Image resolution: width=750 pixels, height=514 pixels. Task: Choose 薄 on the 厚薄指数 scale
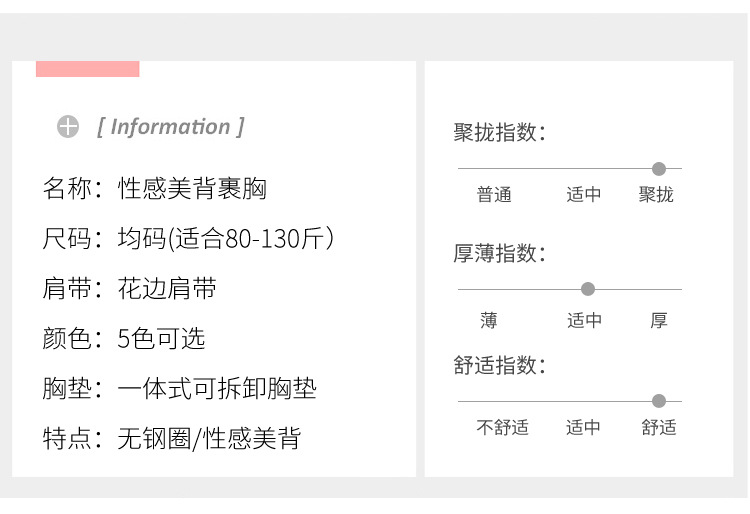(x=488, y=321)
